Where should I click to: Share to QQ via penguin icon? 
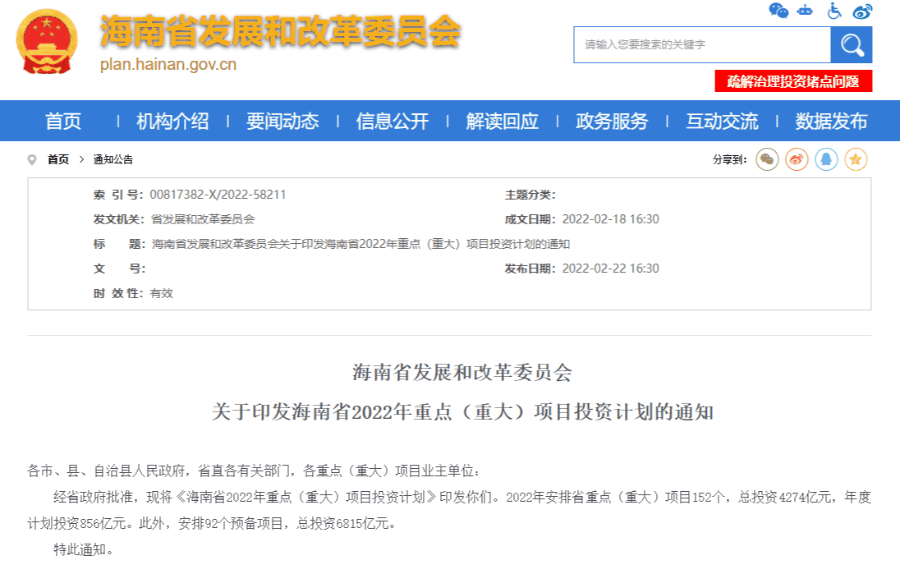tap(825, 159)
